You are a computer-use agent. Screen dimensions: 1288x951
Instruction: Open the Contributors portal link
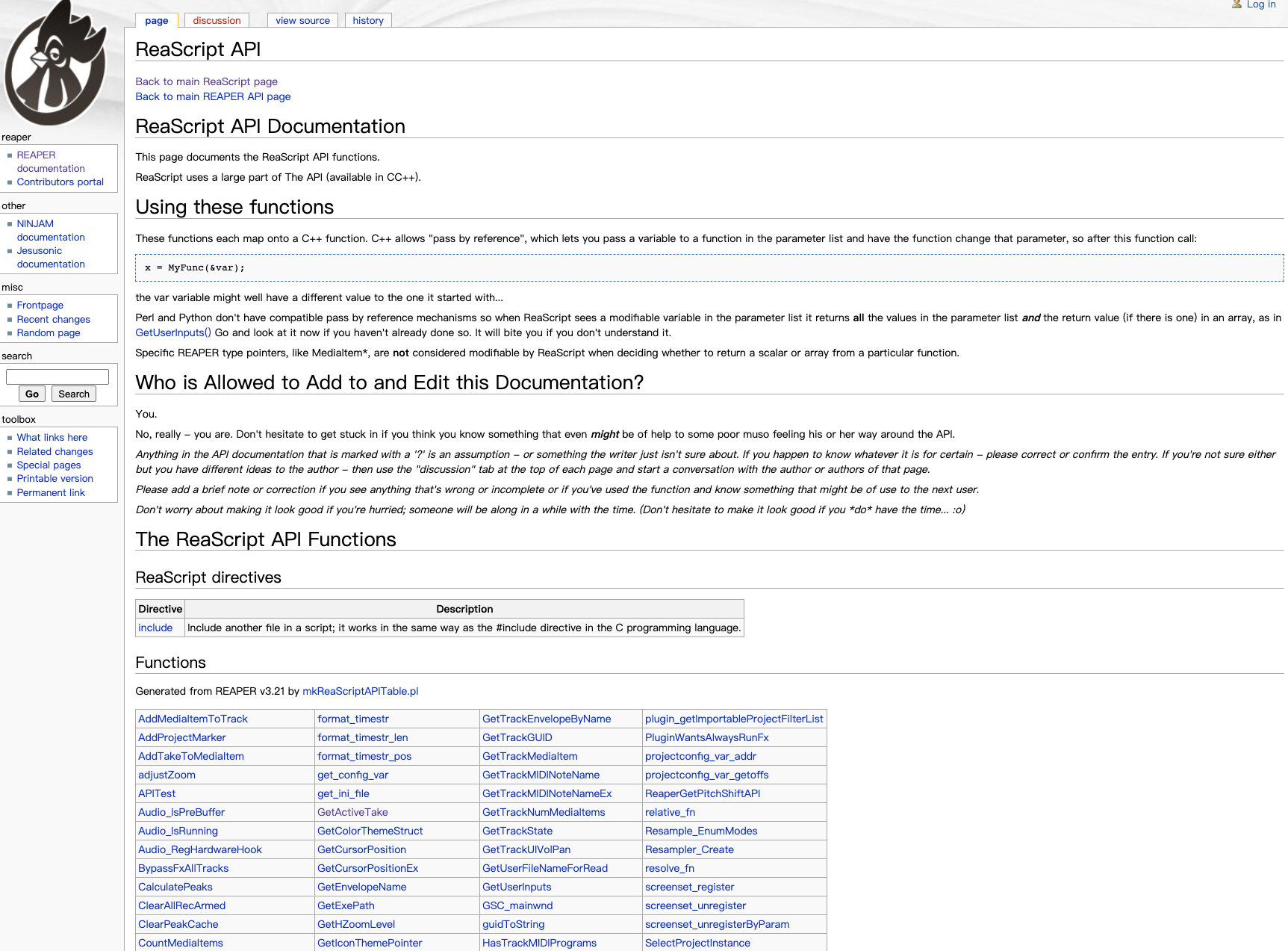pos(60,182)
